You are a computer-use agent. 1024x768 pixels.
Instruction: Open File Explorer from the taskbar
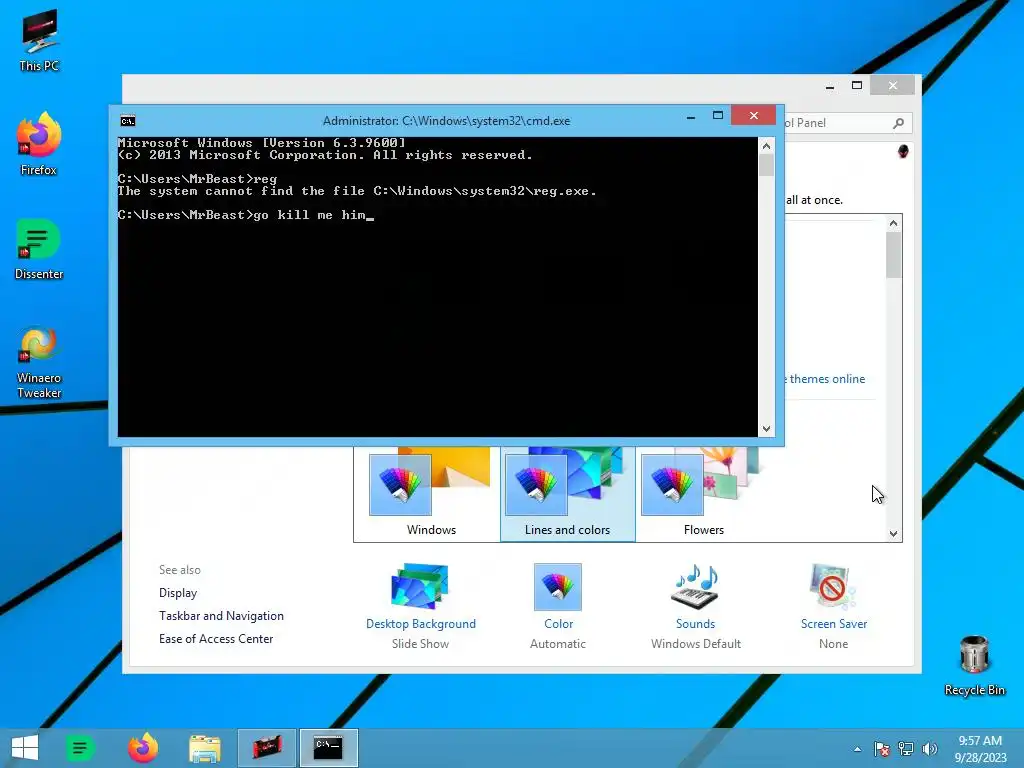point(204,748)
